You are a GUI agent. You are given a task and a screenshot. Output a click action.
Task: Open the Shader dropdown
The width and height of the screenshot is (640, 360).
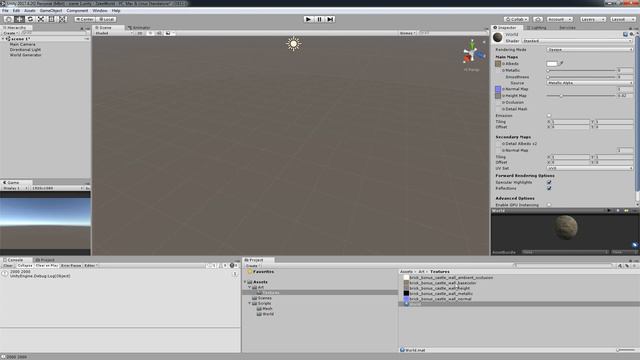577,41
